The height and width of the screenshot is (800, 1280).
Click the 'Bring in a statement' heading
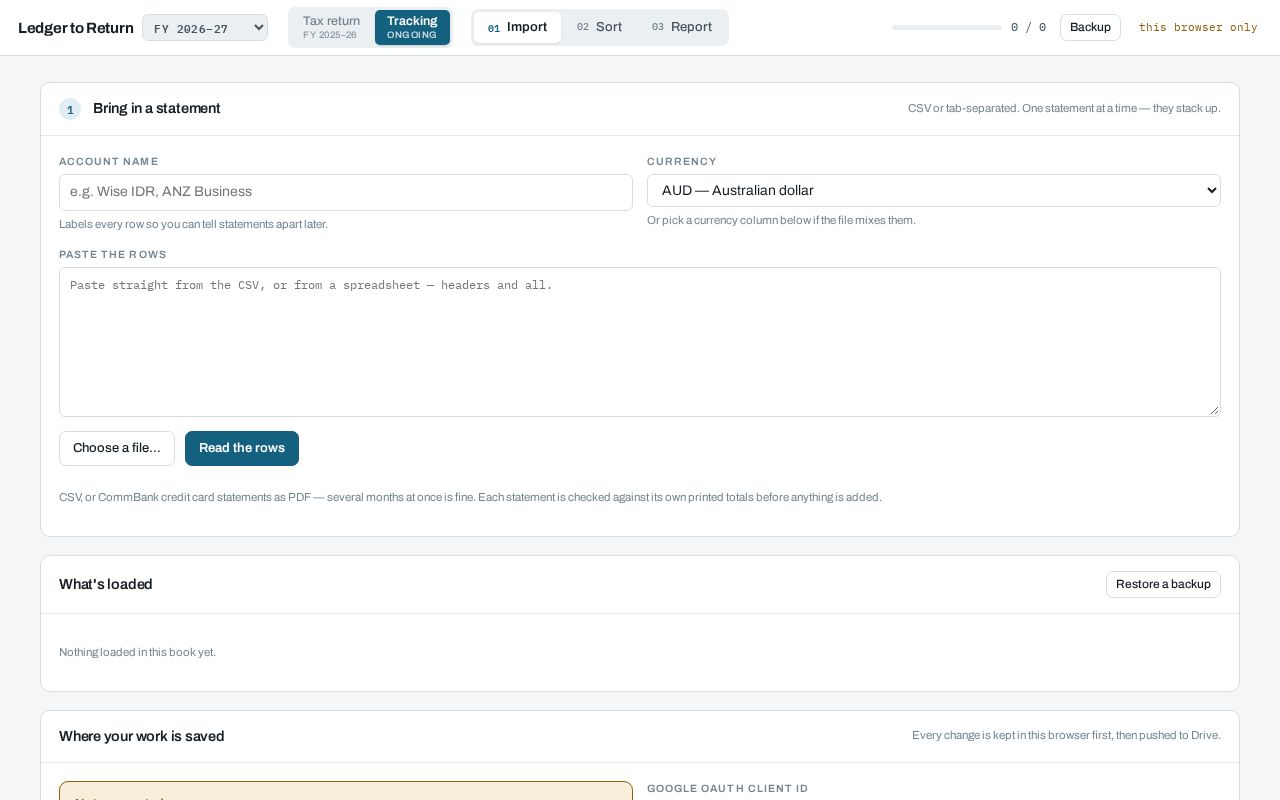157,108
